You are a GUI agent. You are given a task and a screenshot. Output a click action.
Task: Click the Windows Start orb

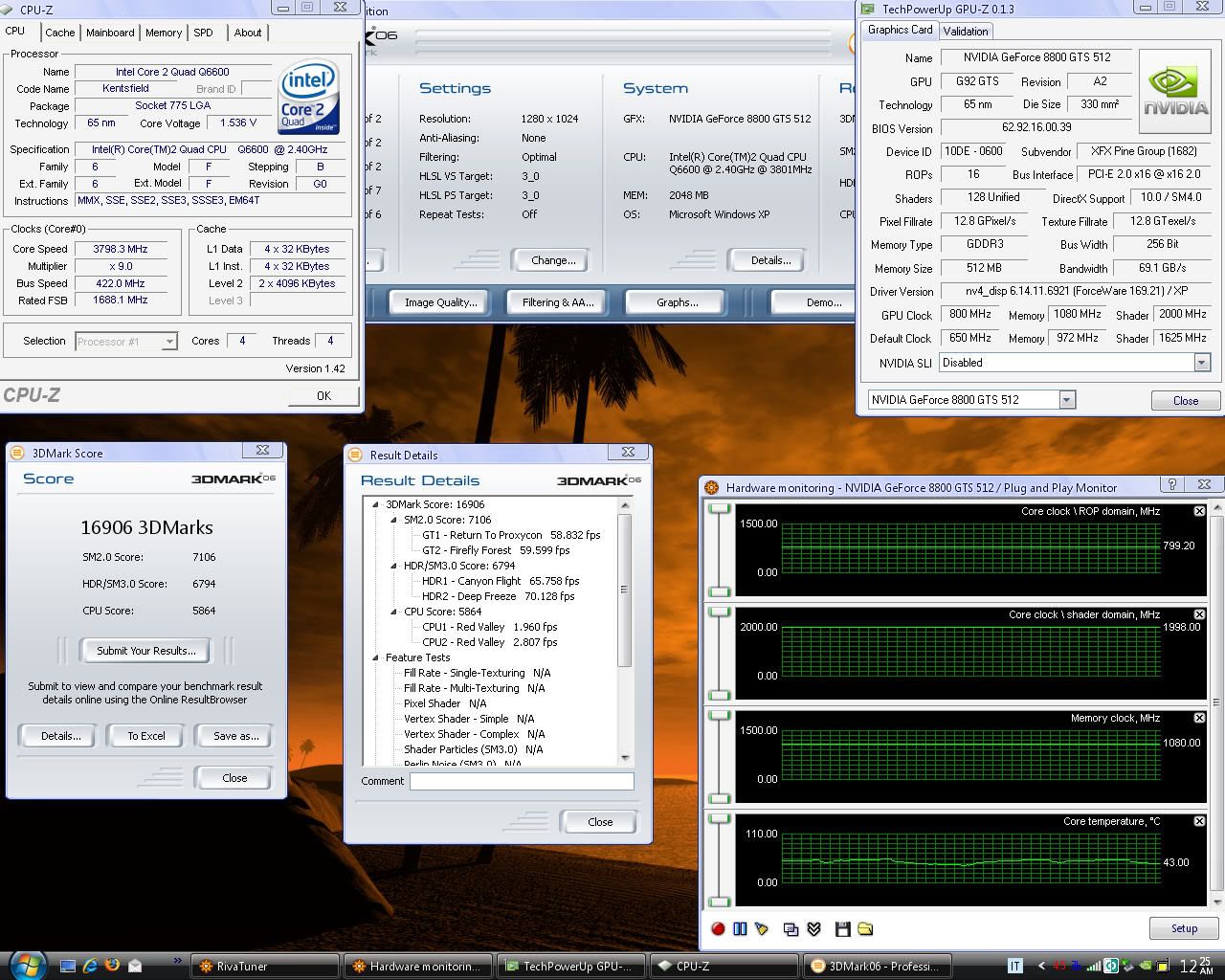26,964
